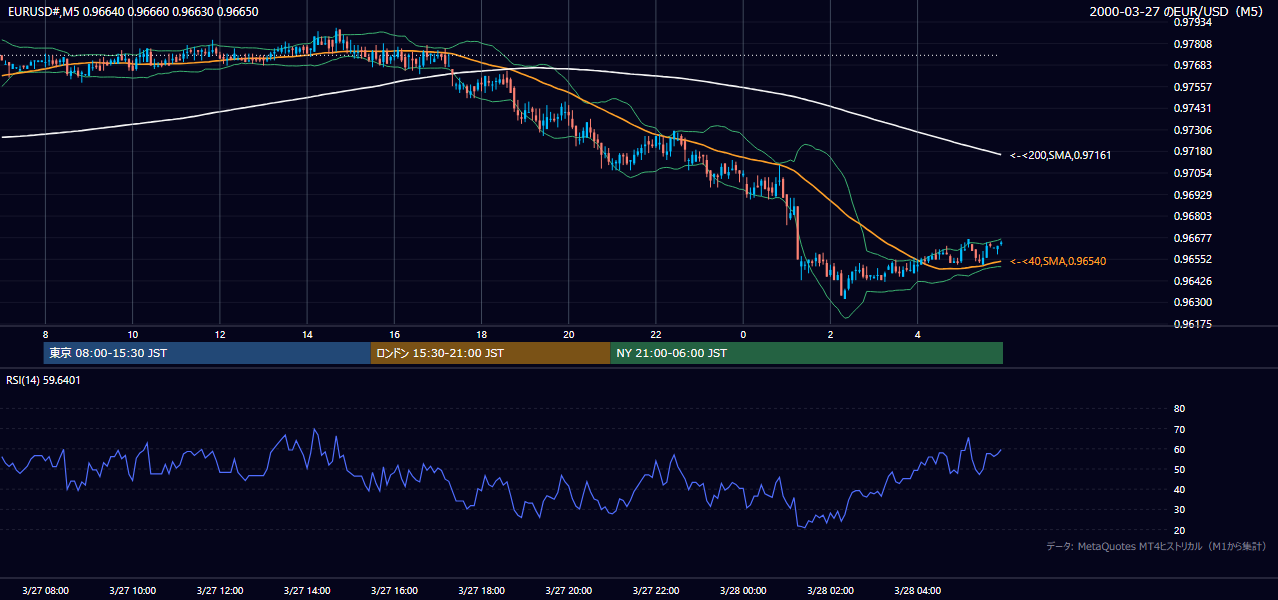This screenshot has height=600, width=1278.
Task: Click price axis value 0.97054
Action: click(x=1192, y=173)
